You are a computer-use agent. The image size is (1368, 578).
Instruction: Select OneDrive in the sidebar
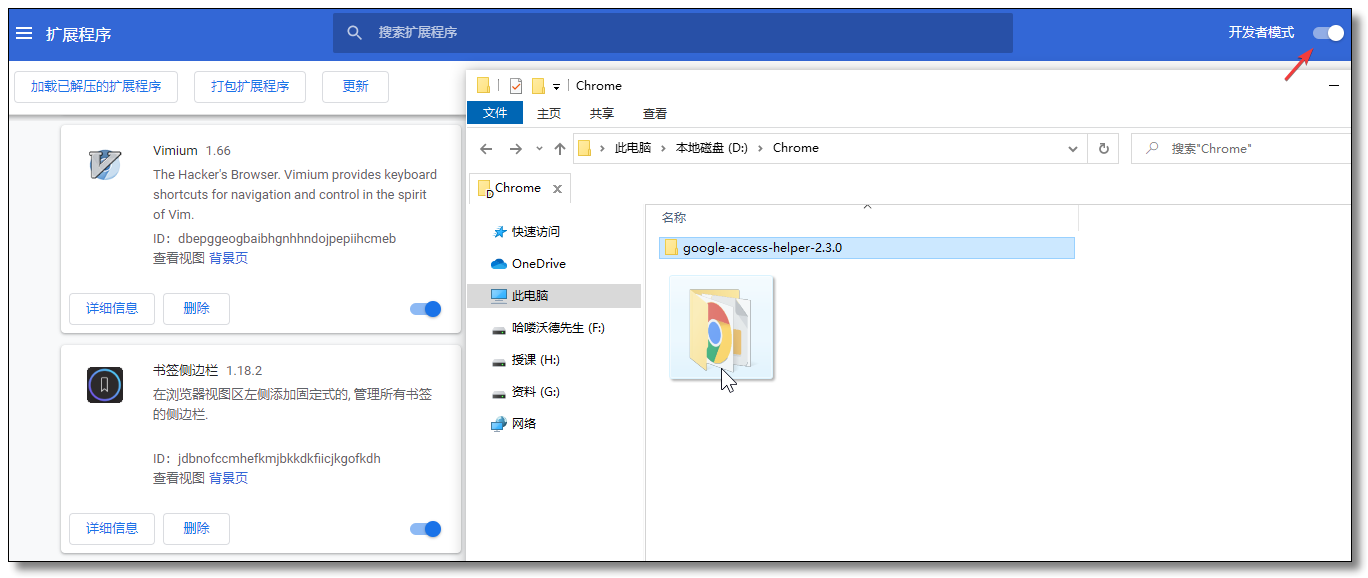click(539, 264)
